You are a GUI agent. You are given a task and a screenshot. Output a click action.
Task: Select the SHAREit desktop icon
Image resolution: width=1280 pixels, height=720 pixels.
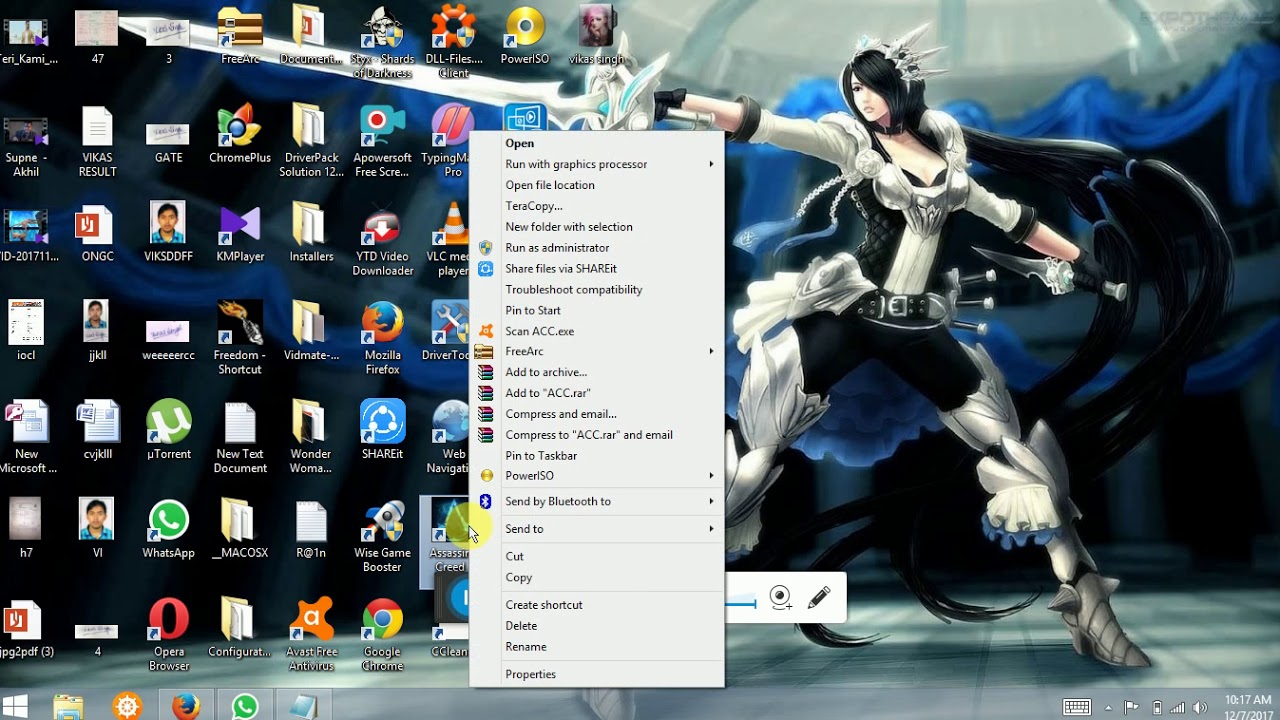pyautogui.click(x=382, y=430)
